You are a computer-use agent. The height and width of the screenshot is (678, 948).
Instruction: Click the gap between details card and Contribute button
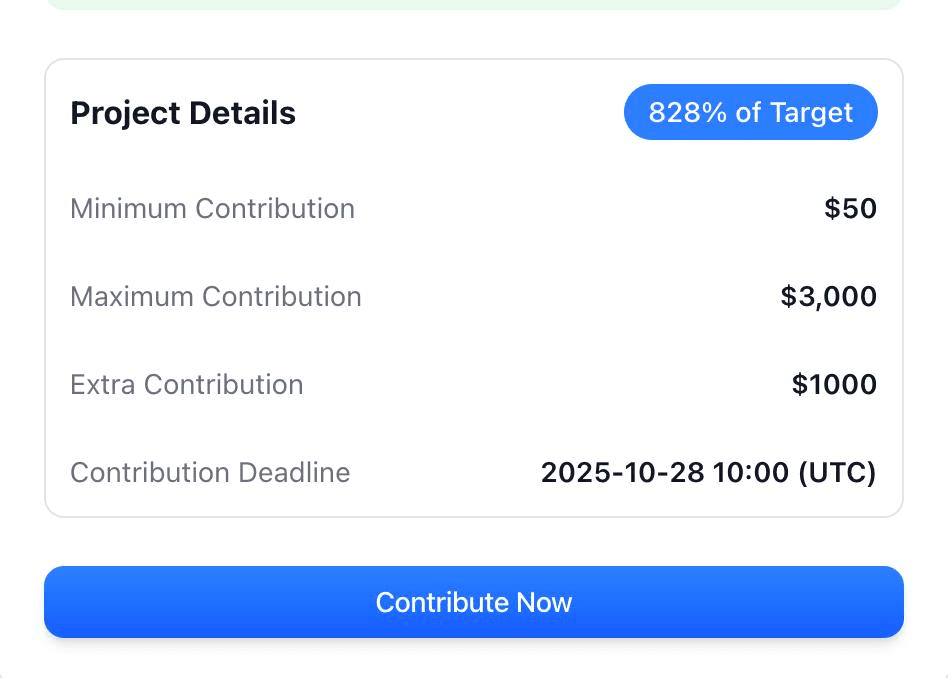474,542
